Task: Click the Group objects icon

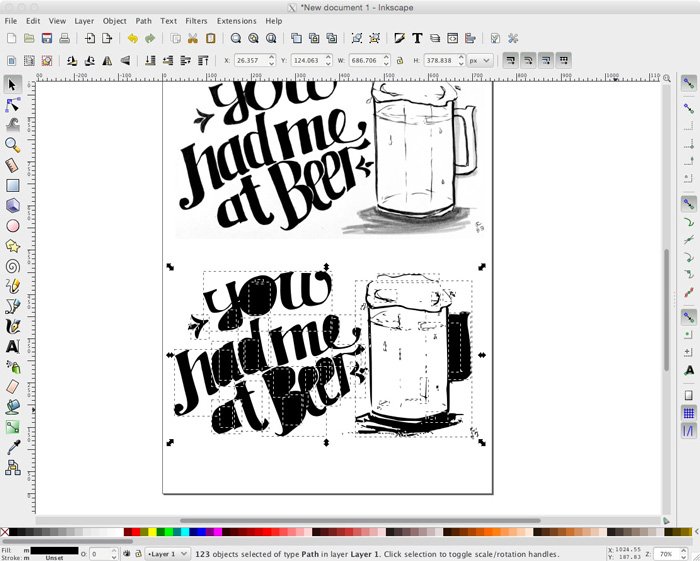Action: pyautogui.click(x=356, y=38)
